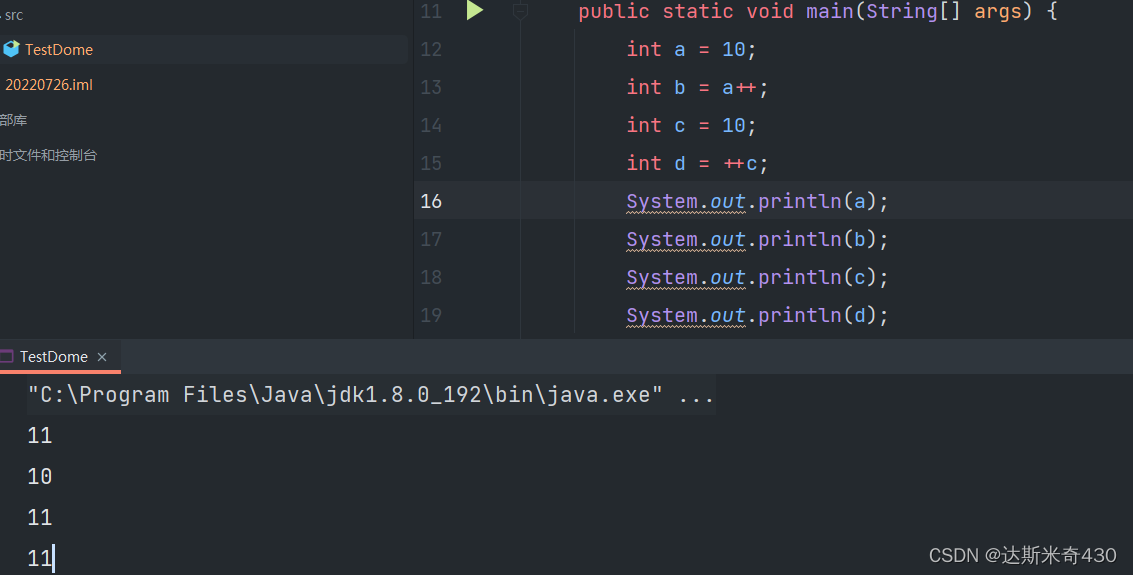Click line number 19 in gutter
This screenshot has width=1133, height=575.
tap(431, 315)
